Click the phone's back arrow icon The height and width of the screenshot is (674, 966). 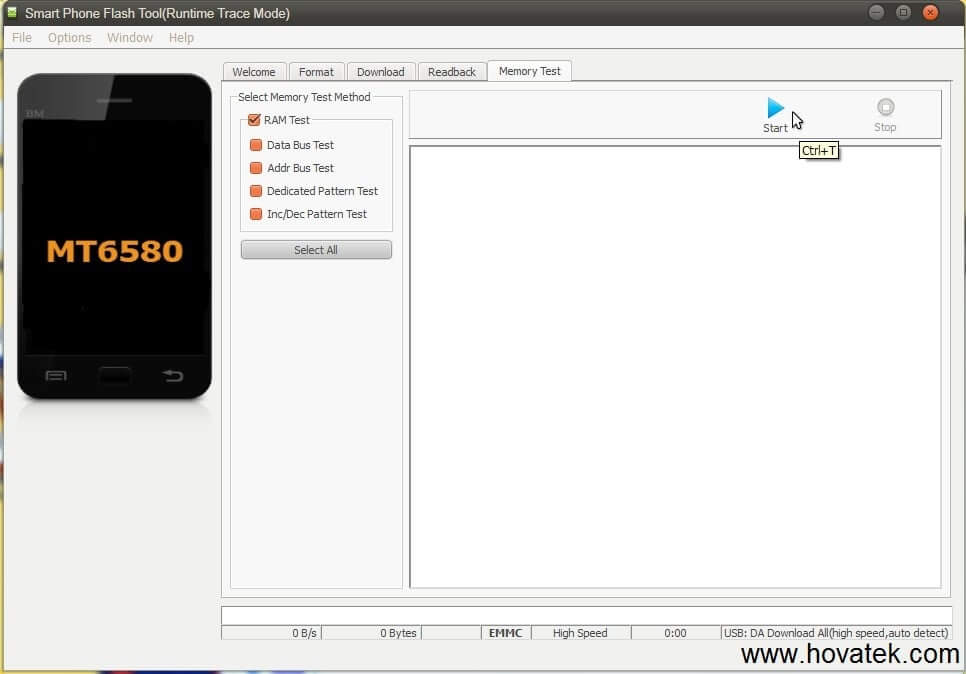click(173, 376)
